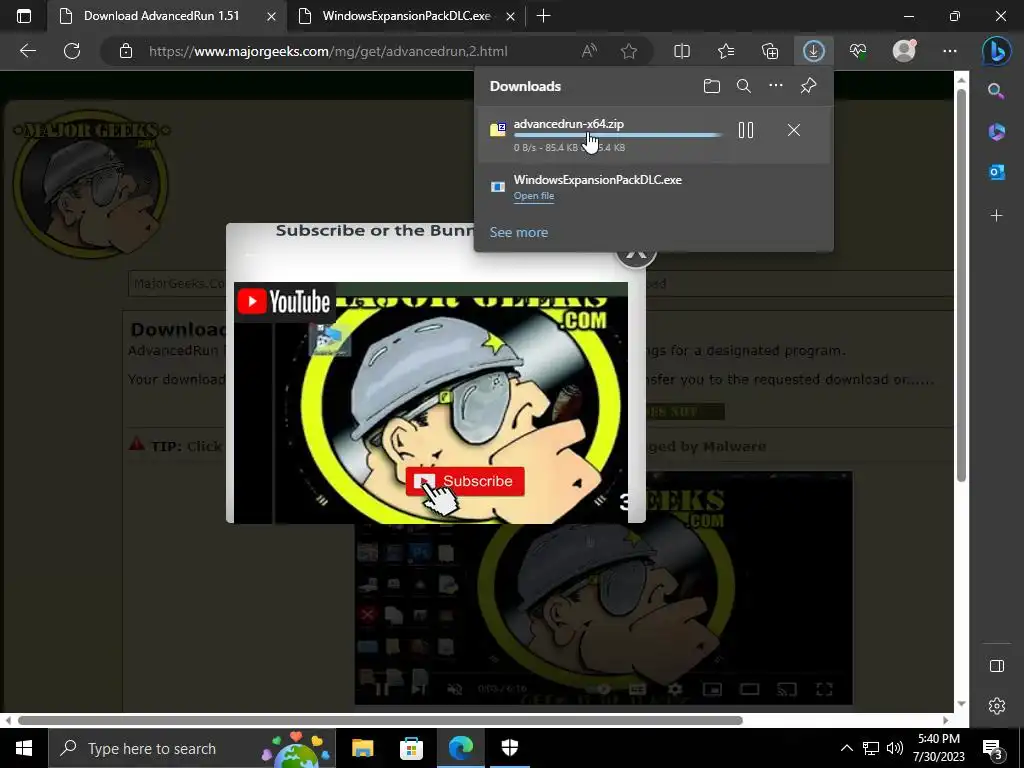Switch to Download AdvancedRun 1.51 tab
Image resolution: width=1024 pixels, height=768 pixels.
161,16
